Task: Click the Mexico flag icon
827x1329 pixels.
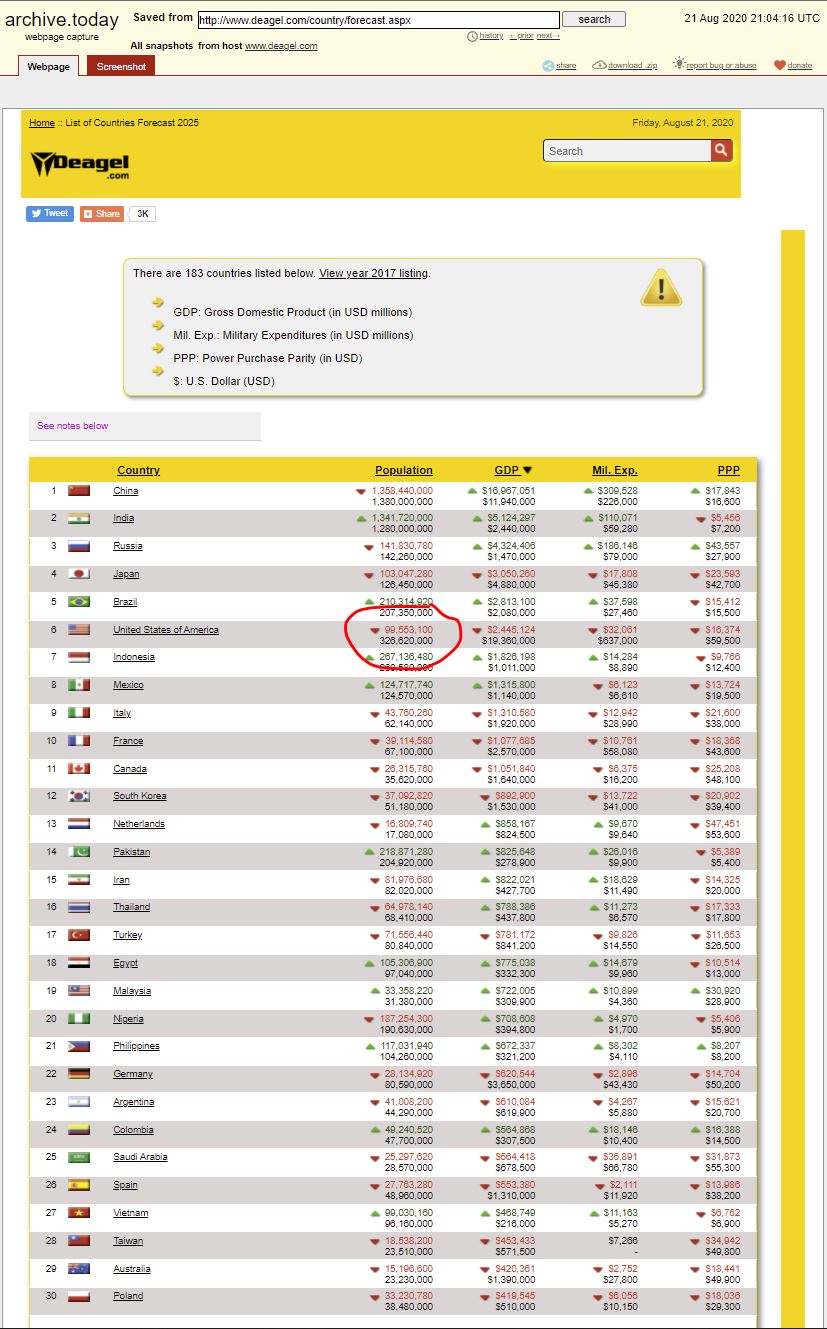Action: click(x=79, y=685)
